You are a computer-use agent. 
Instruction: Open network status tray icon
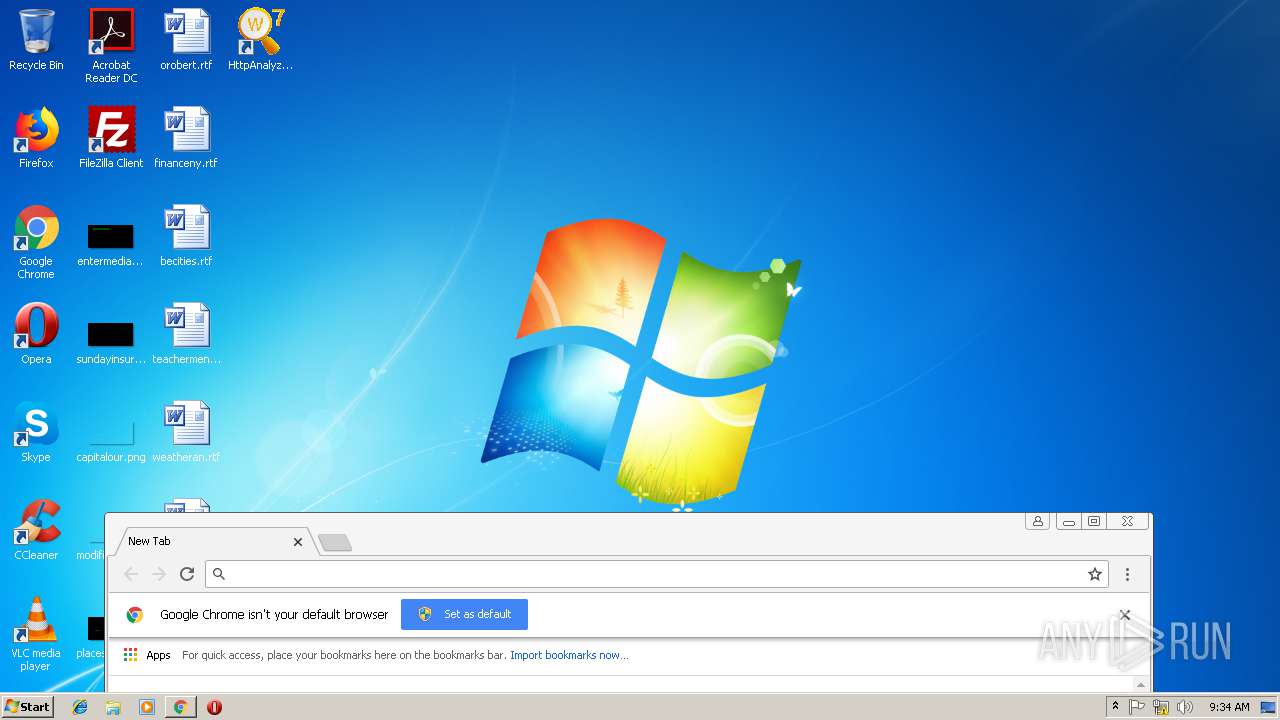1161,707
